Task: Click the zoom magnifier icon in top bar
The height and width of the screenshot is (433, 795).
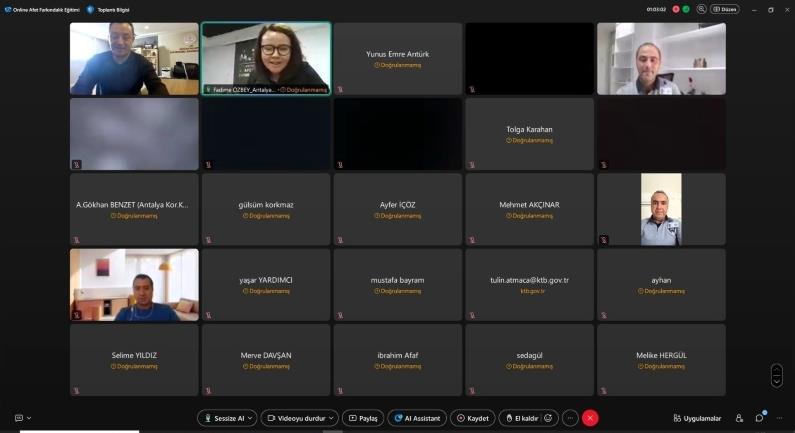Action: pyautogui.click(x=701, y=9)
